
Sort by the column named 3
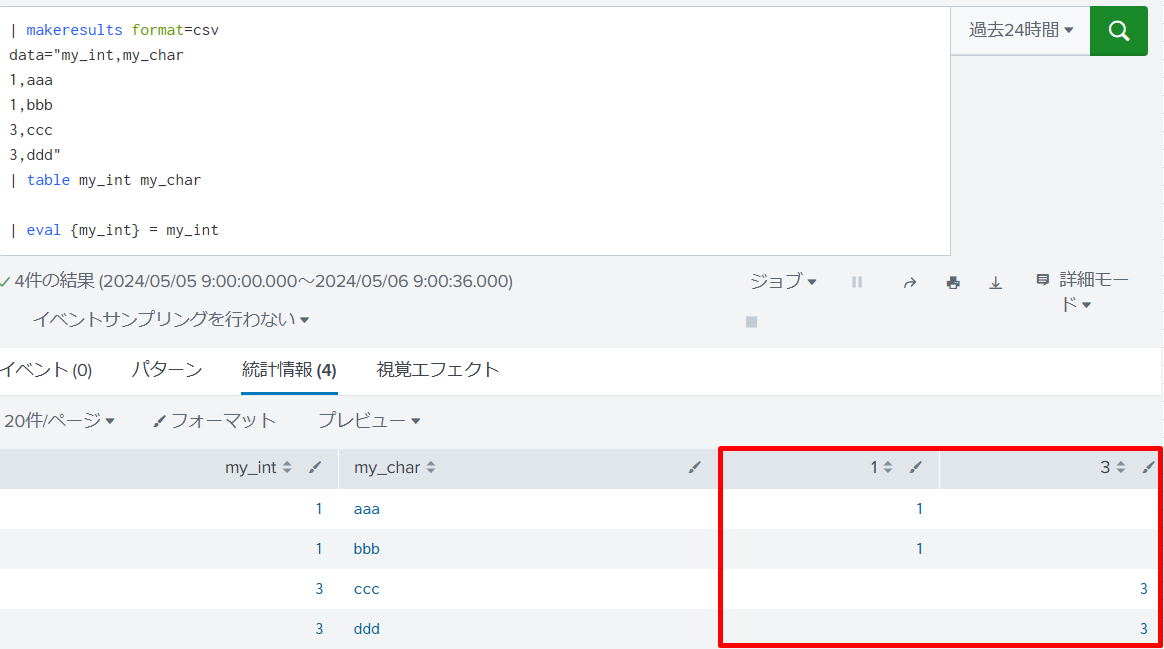[1113, 468]
